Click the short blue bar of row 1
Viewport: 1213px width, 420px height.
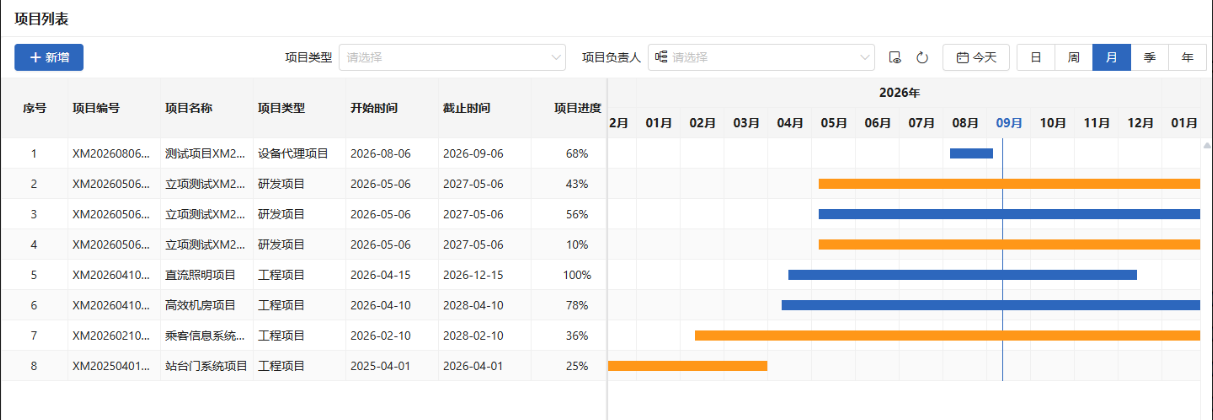971,153
